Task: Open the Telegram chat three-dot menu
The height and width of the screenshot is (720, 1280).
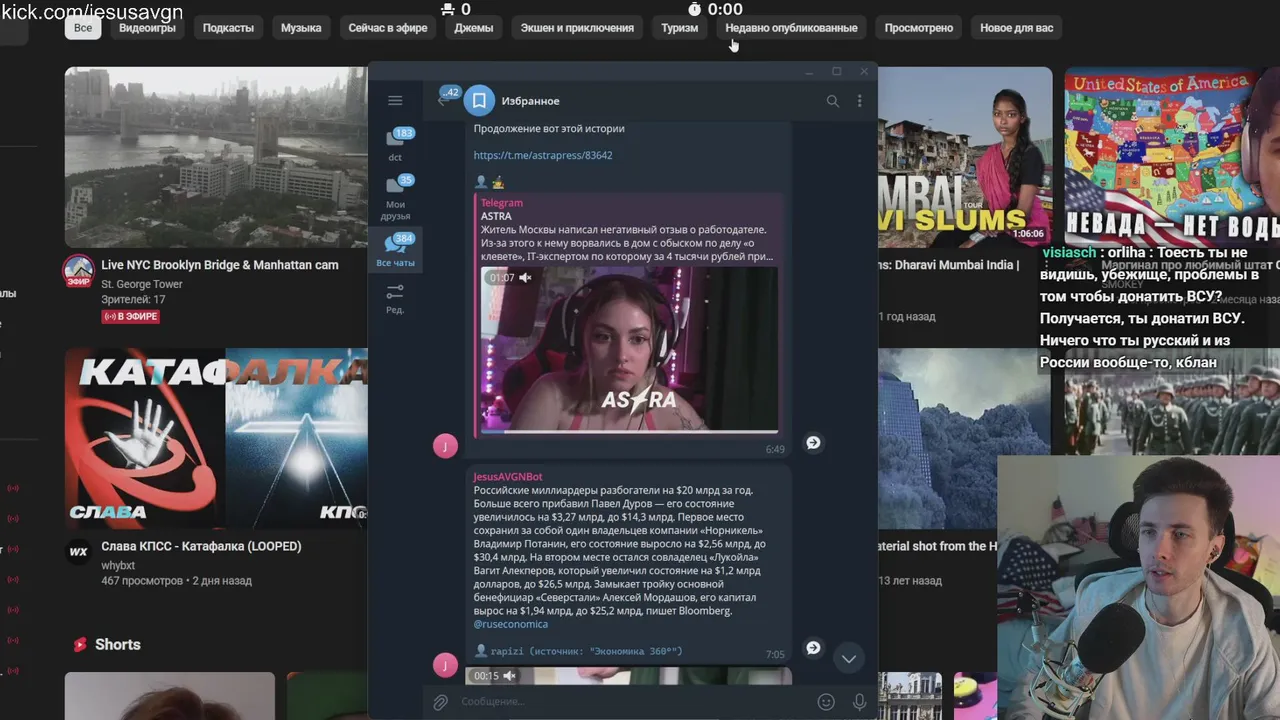Action: [859, 101]
